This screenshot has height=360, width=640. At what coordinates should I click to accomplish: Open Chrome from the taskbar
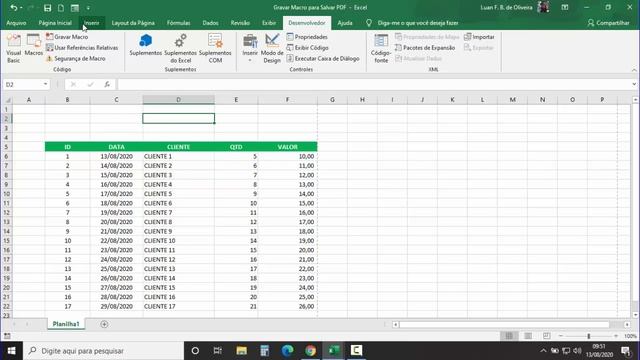(310, 351)
